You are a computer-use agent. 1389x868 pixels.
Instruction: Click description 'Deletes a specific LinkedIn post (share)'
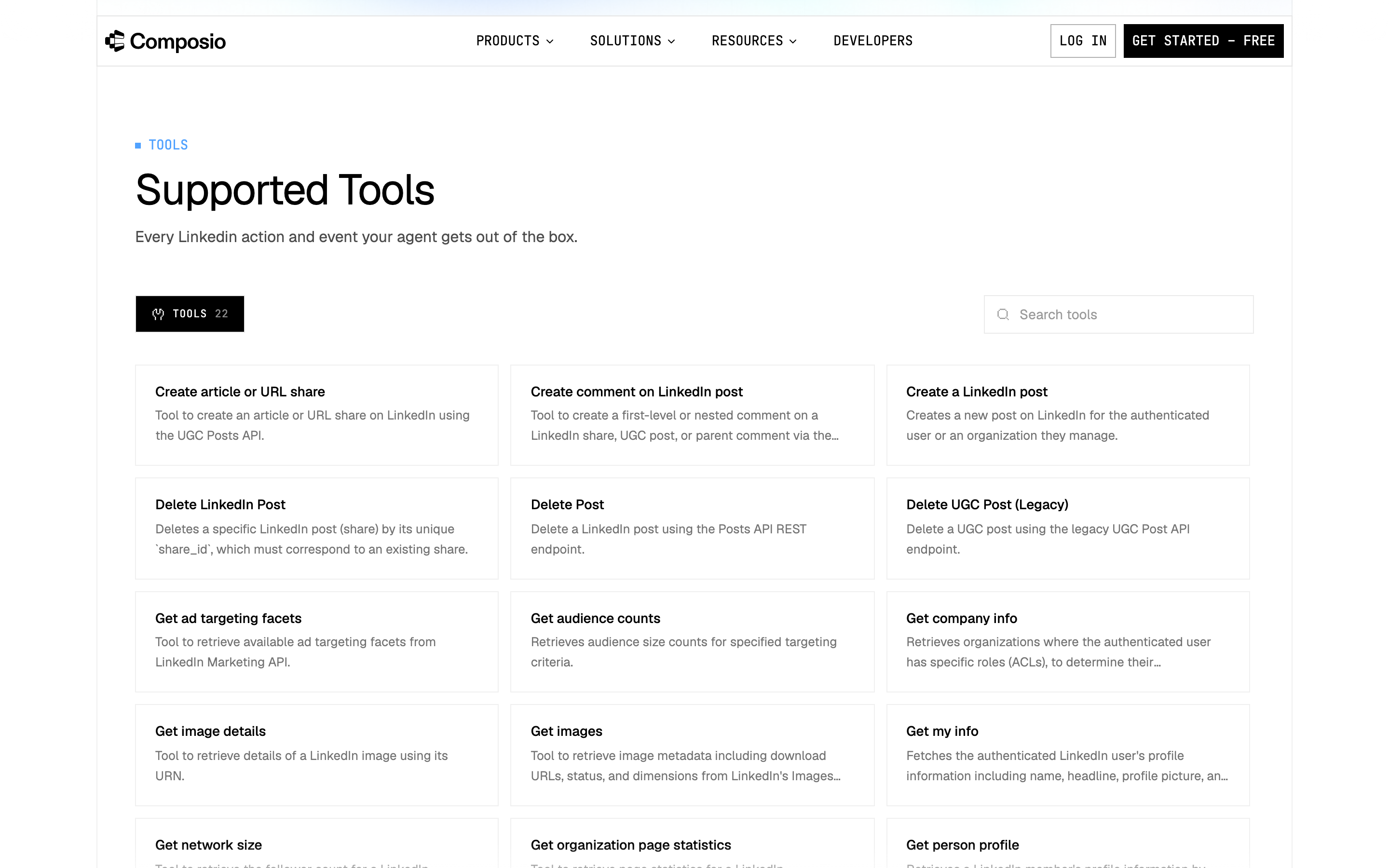pos(311,539)
